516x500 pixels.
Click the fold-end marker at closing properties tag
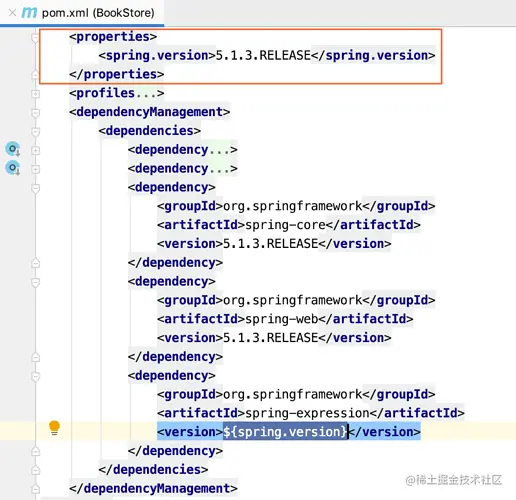(35, 74)
